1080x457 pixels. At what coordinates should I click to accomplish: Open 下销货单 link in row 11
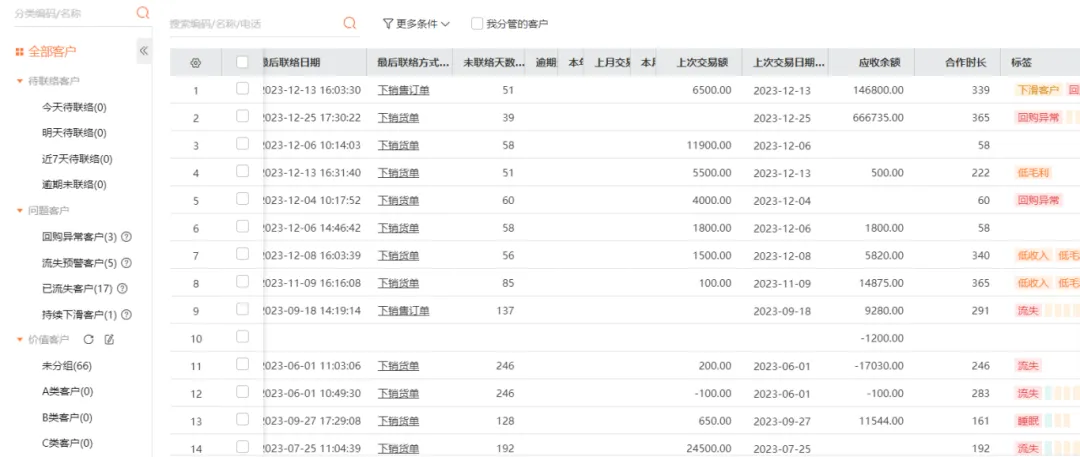(x=398, y=366)
